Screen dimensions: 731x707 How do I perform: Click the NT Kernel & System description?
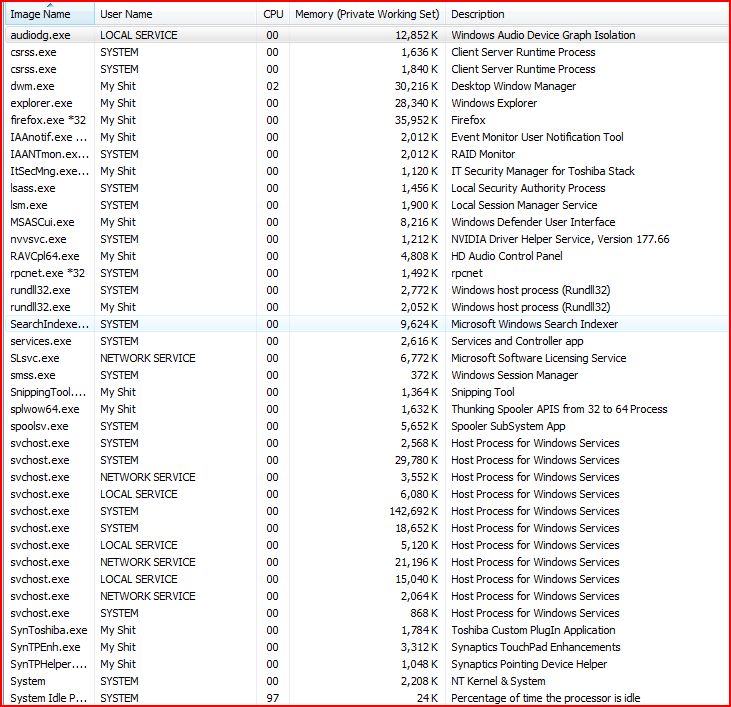click(x=498, y=681)
